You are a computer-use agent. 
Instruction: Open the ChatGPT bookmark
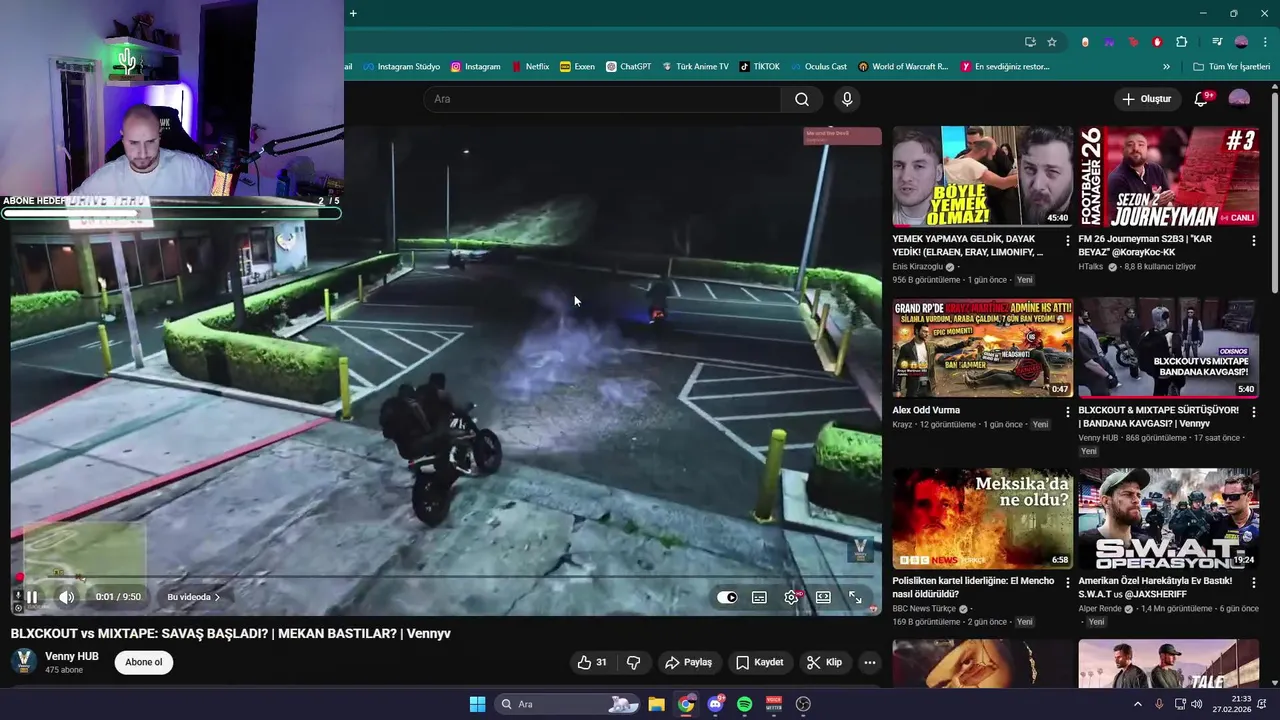pyautogui.click(x=628, y=67)
